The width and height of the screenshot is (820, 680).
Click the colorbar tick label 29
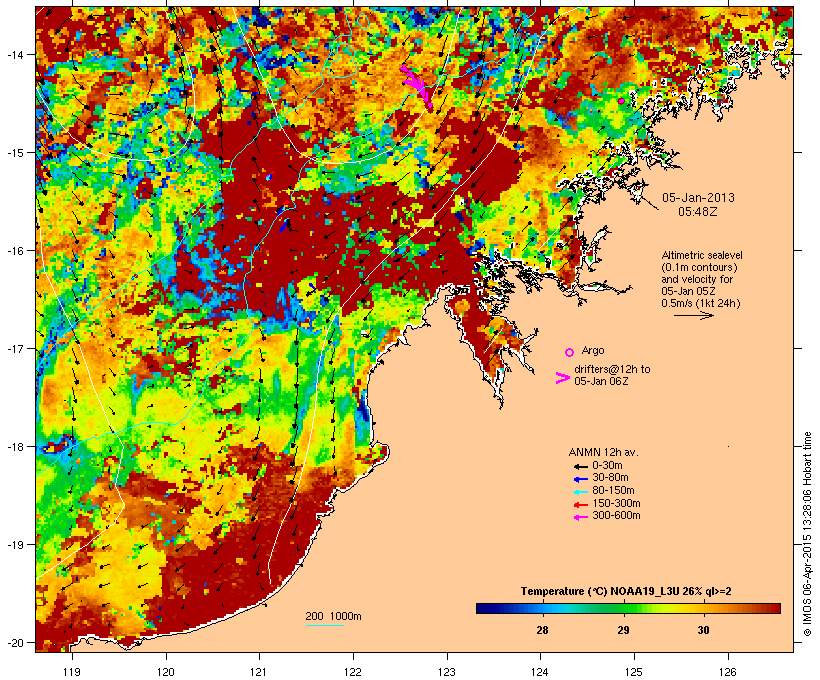click(x=623, y=630)
